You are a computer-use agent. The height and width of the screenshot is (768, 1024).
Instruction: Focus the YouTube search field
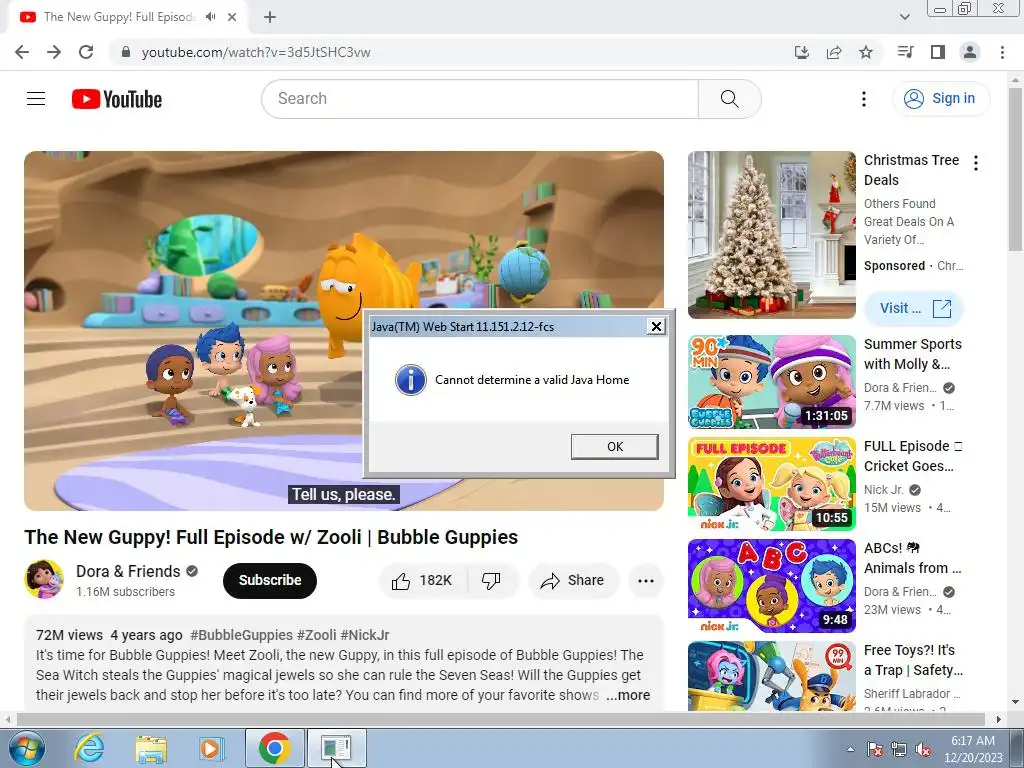click(x=480, y=99)
